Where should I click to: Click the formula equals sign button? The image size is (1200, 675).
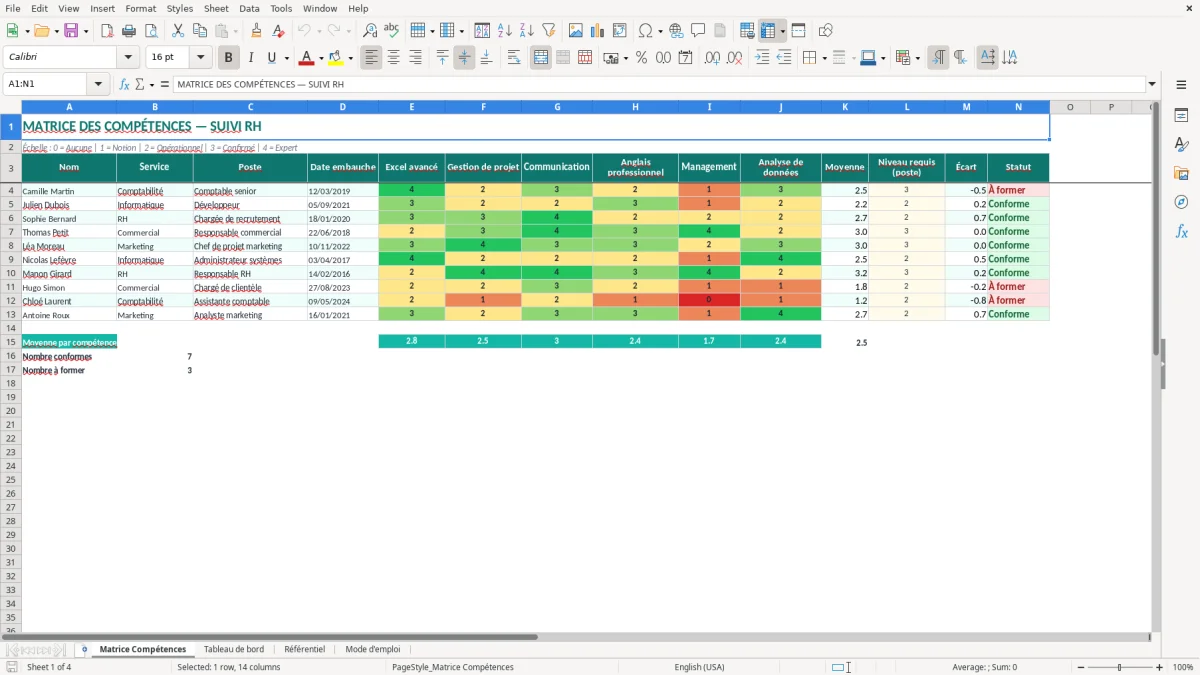(164, 84)
